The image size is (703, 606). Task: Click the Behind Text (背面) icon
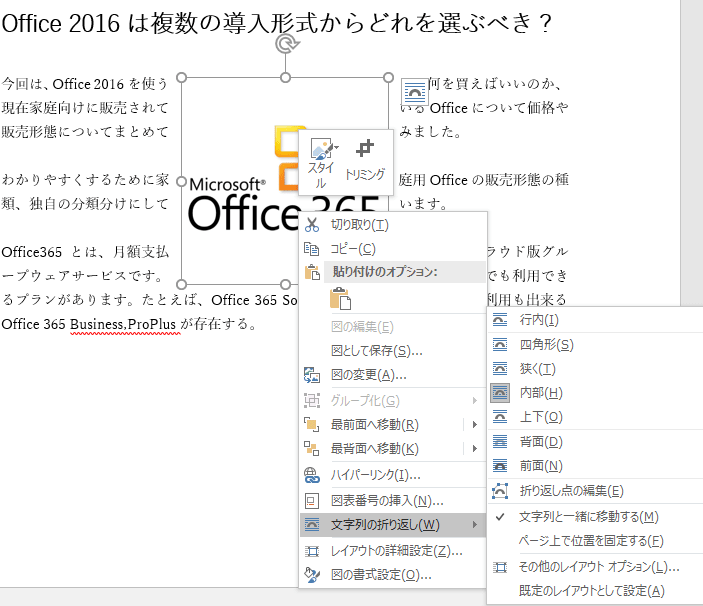pyautogui.click(x=500, y=442)
